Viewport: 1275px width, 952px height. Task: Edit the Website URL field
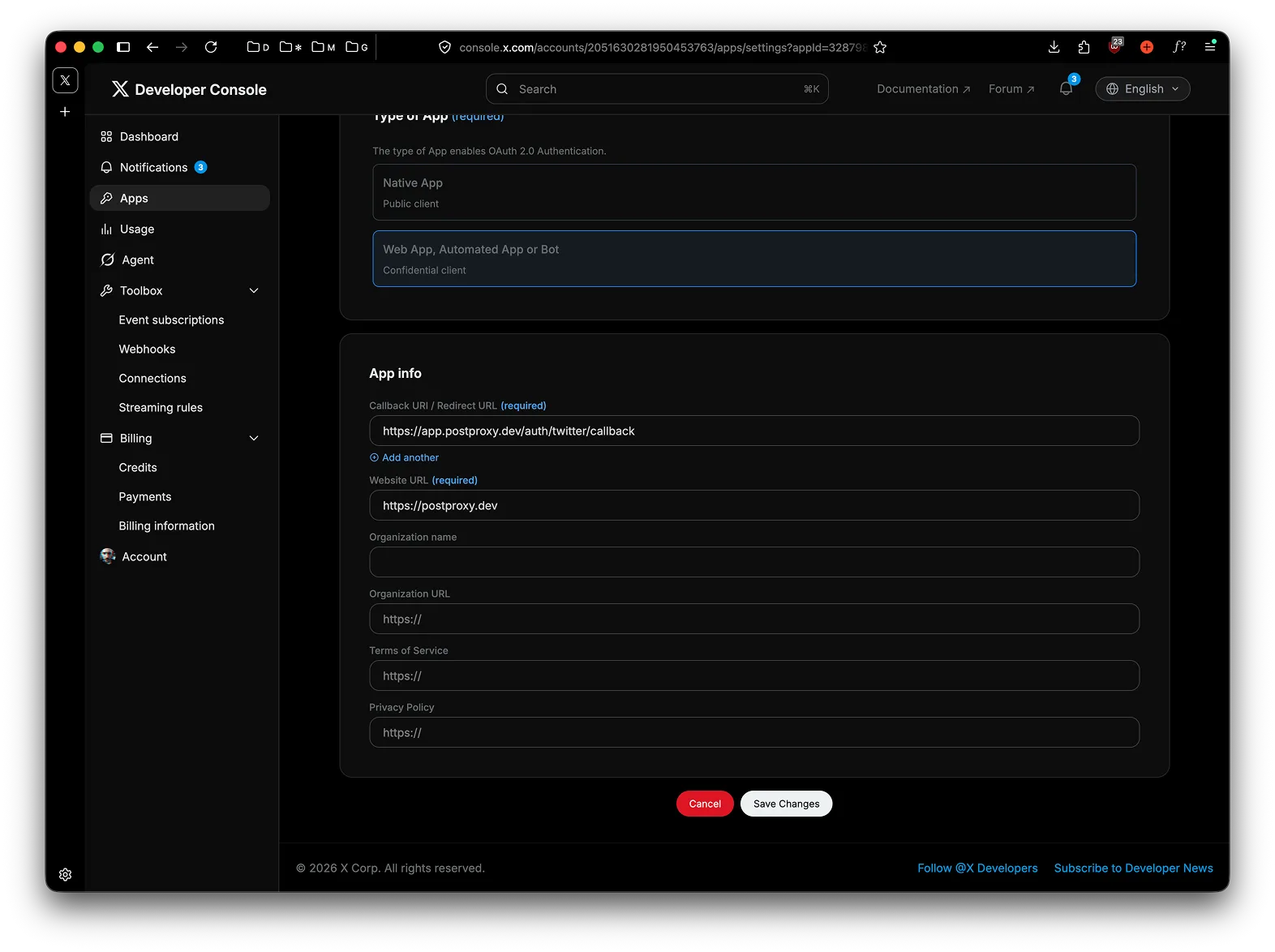[x=754, y=505]
